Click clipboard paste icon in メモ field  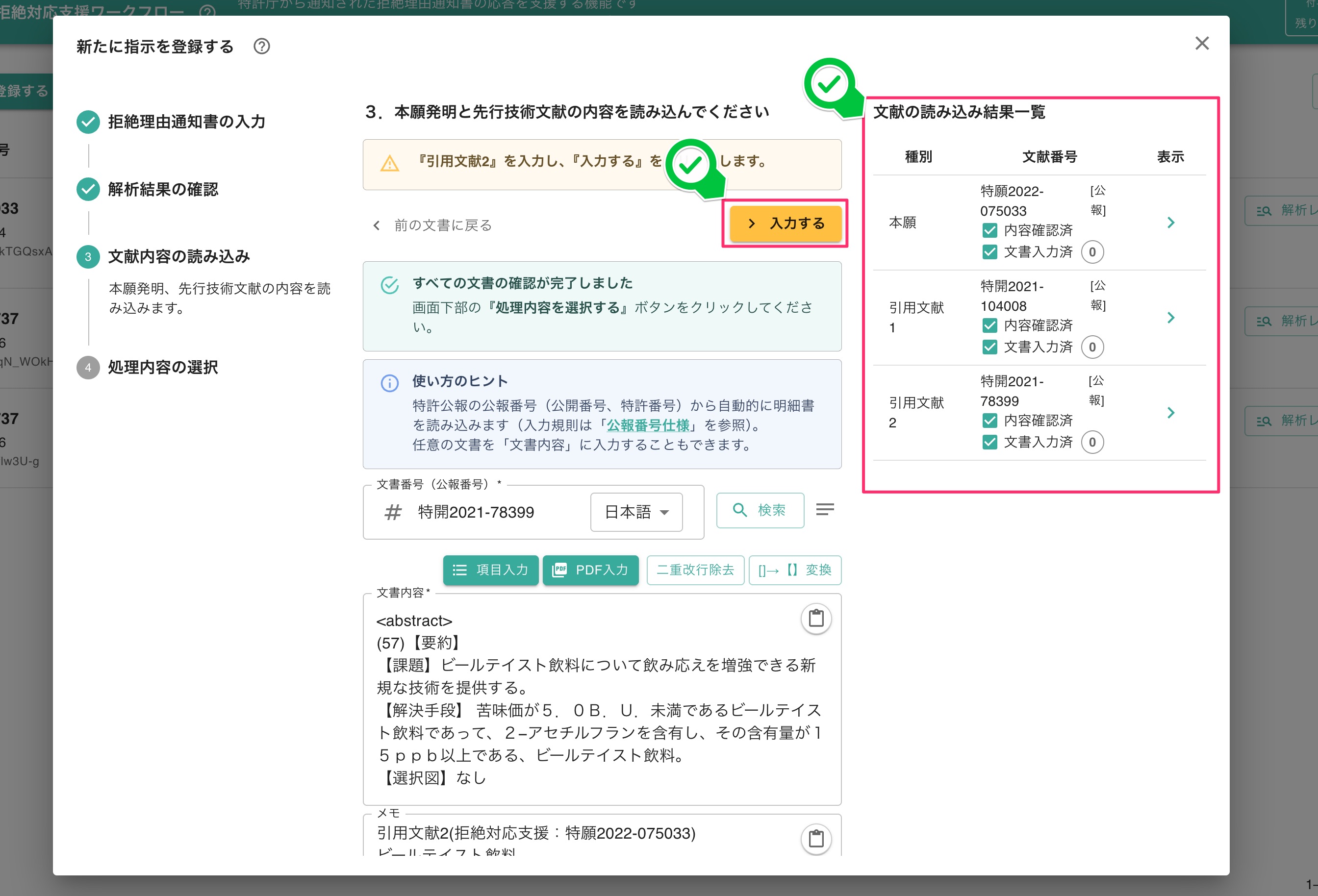tap(816, 838)
